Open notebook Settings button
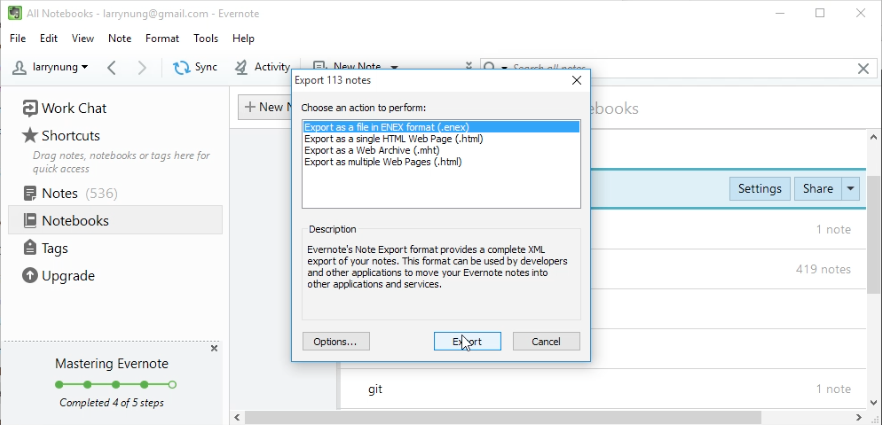This screenshot has width=882, height=425. click(759, 189)
